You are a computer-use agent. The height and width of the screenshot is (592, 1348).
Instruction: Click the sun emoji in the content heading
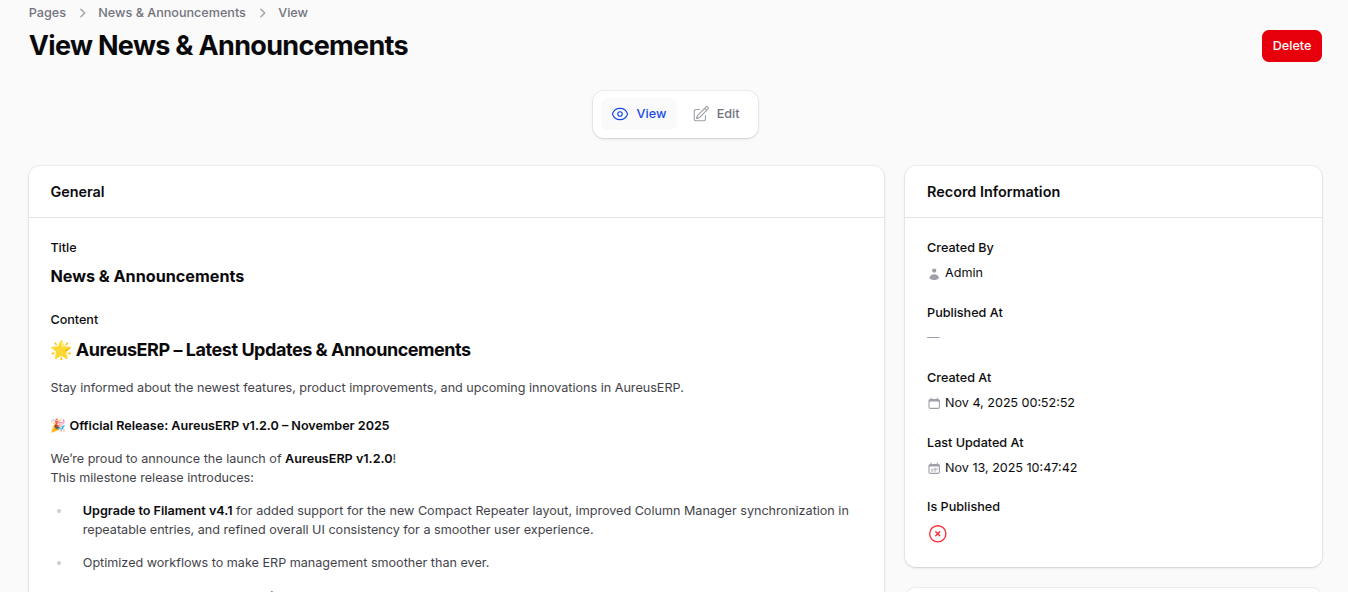[59, 349]
